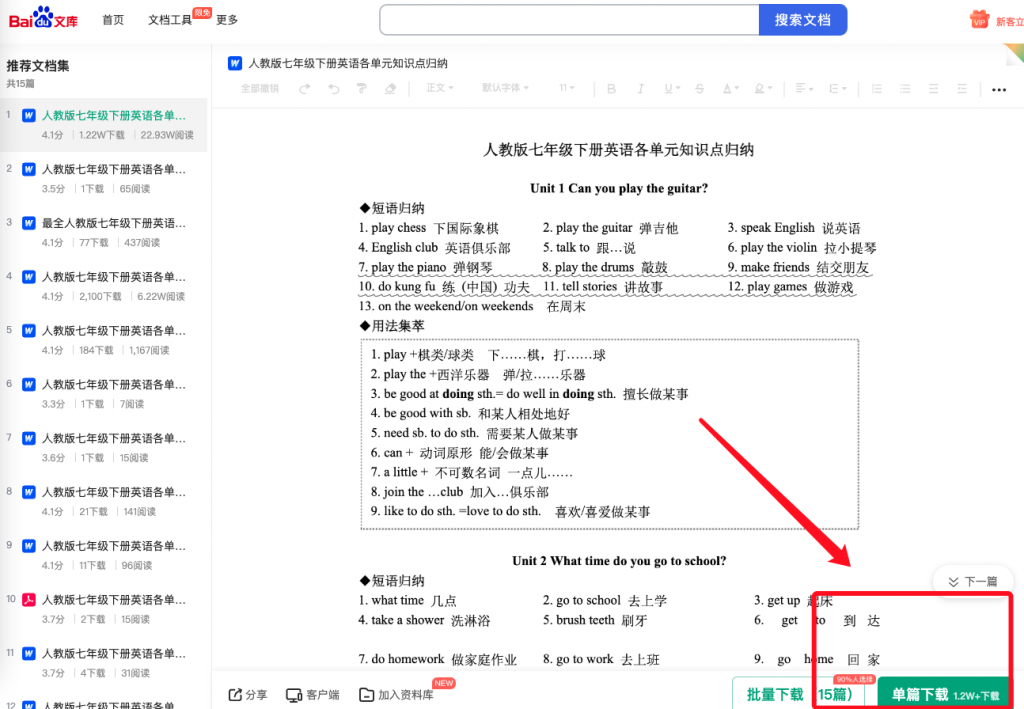Image resolution: width=1024 pixels, height=709 pixels.
Task: Click the font color A icon
Action: coord(727,88)
